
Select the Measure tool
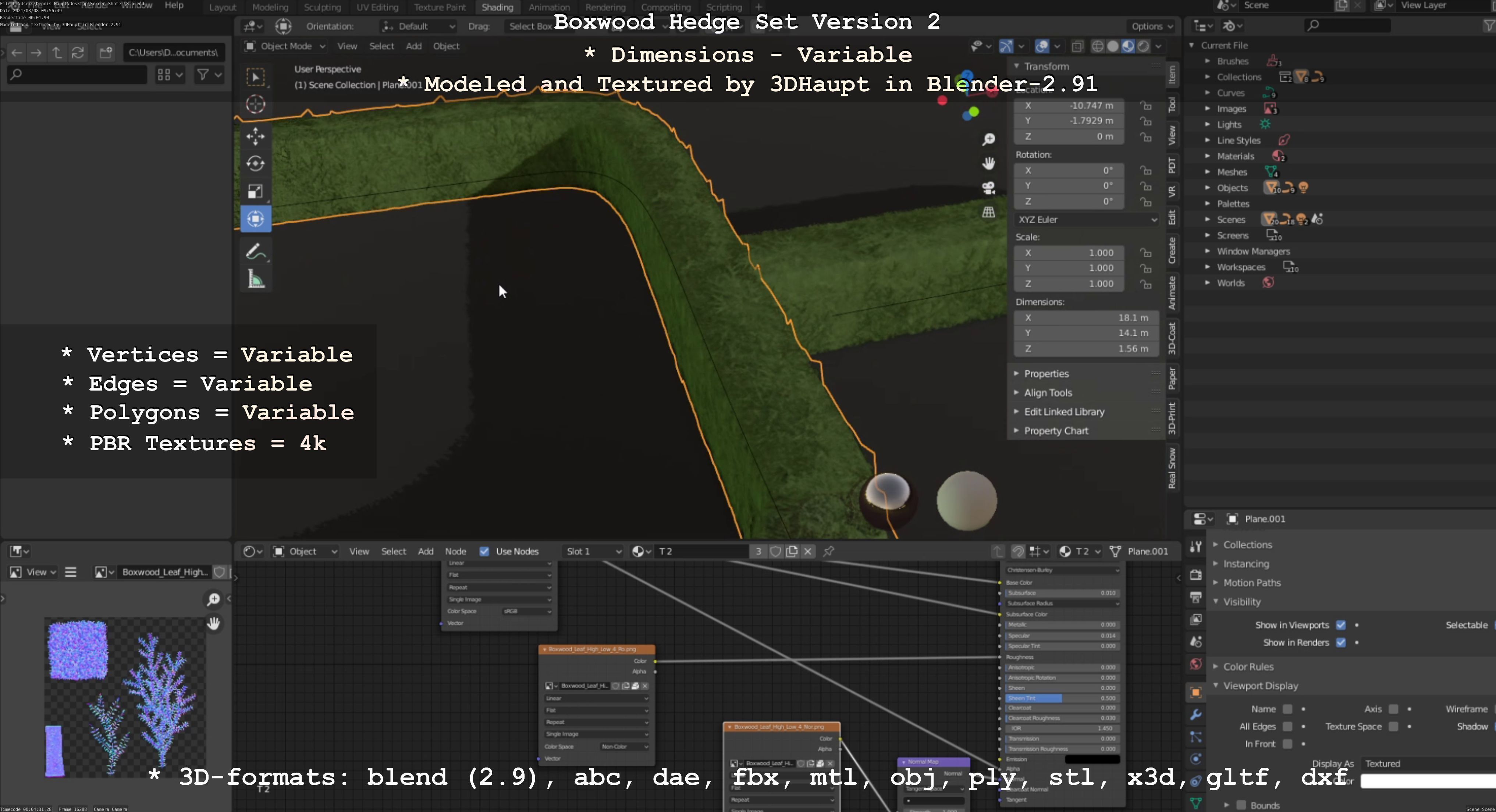pos(256,280)
